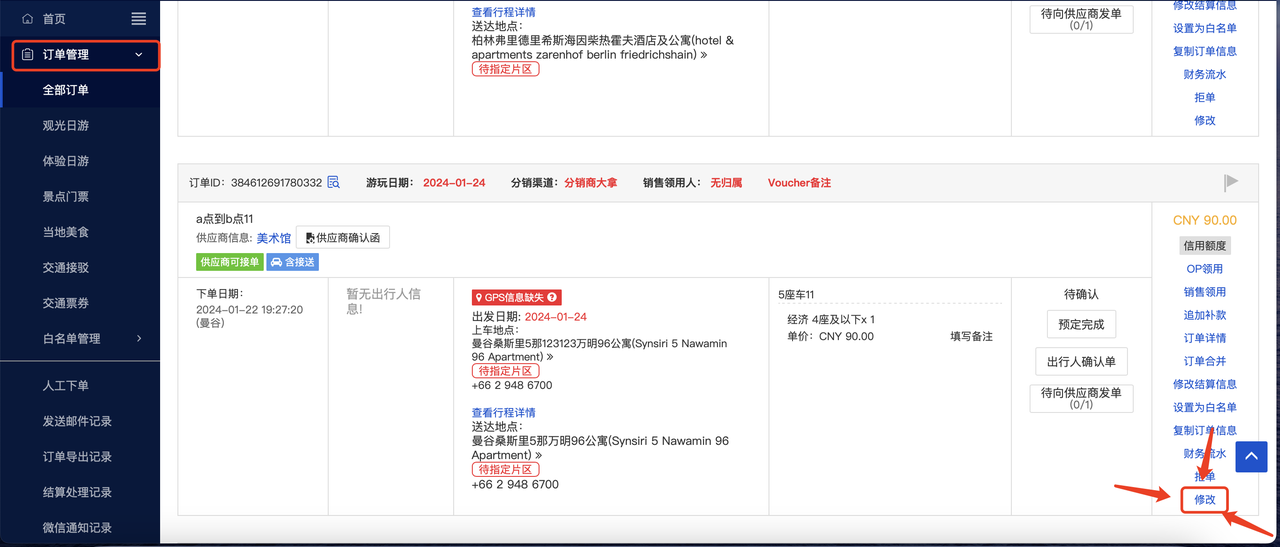
Task: Click the gray flag icon on order header
Action: 1231,182
